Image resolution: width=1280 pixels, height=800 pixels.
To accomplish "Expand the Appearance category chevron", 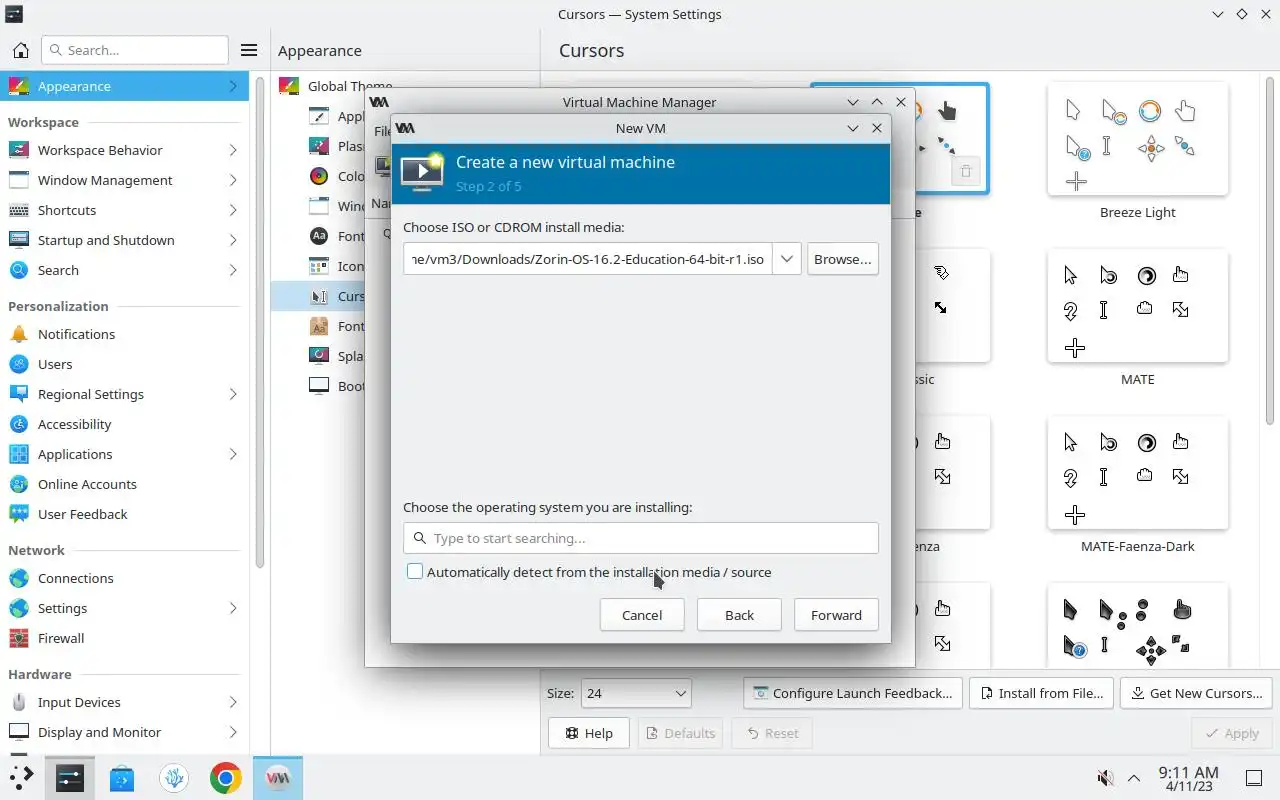I will click(x=233, y=86).
